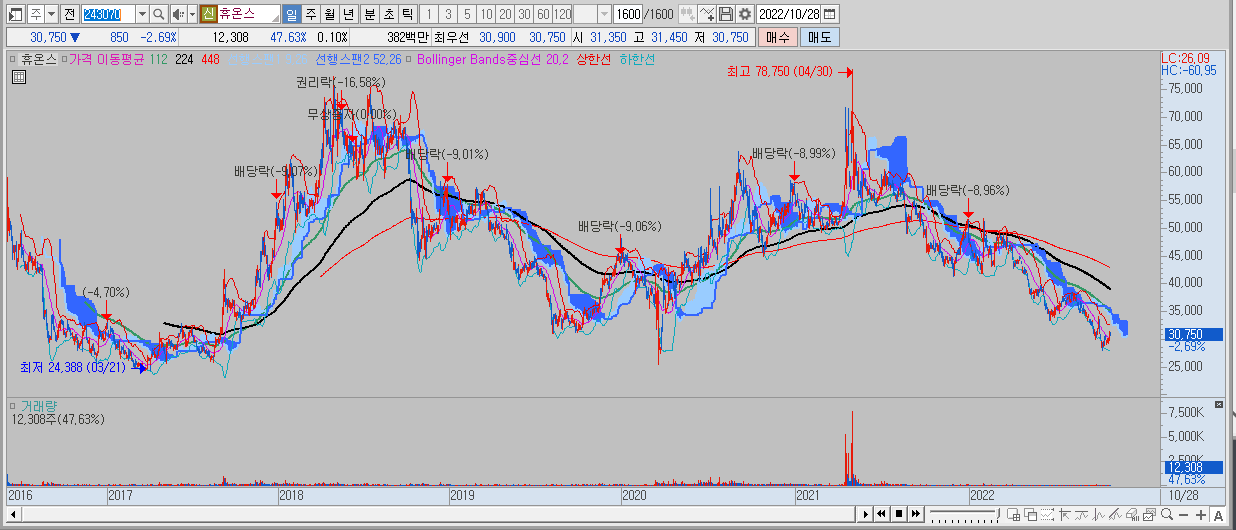Click the blue 매도 sell button
Image resolution: width=1236 pixels, height=530 pixels.
click(x=819, y=37)
